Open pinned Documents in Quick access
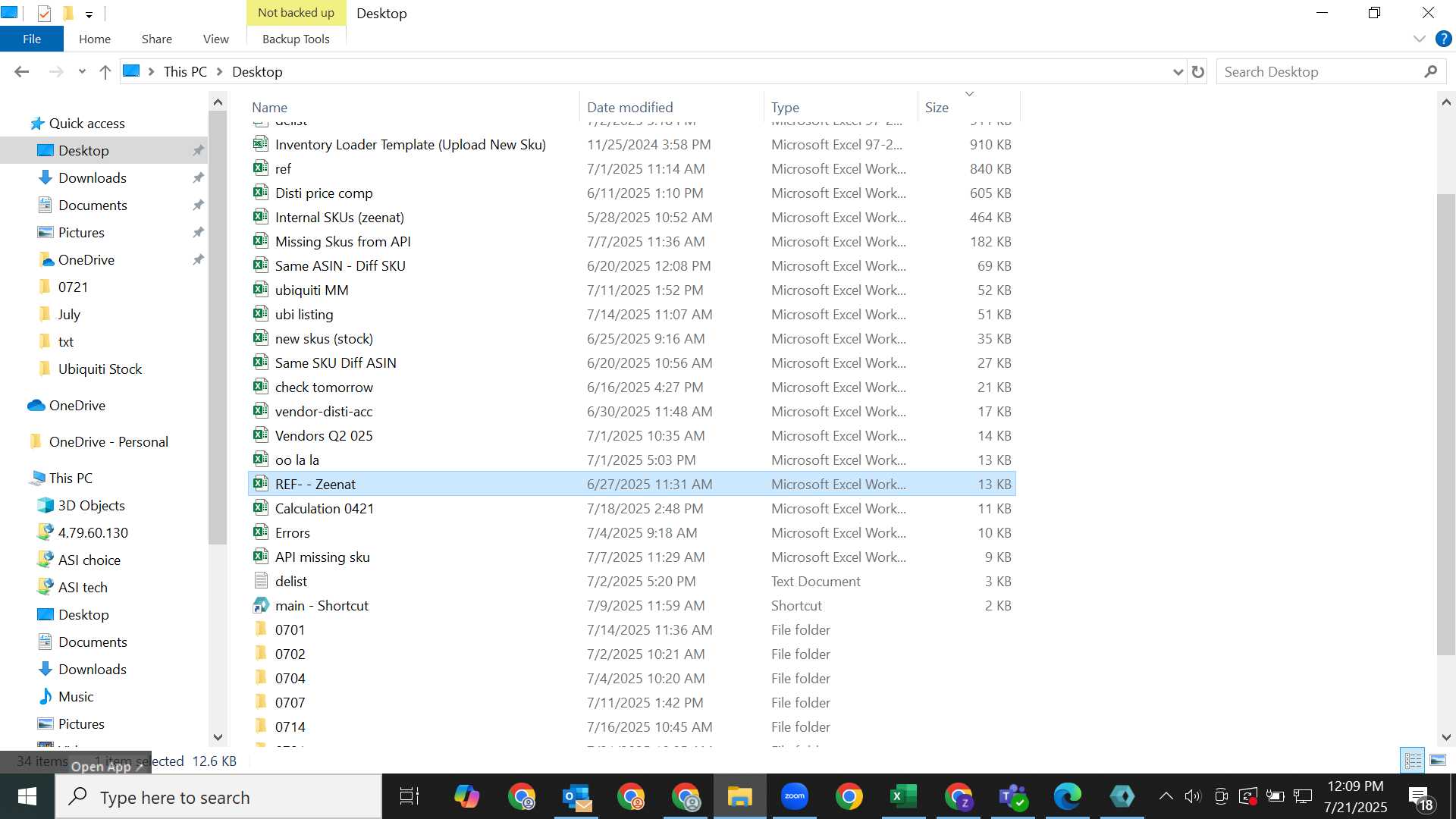 93,206
